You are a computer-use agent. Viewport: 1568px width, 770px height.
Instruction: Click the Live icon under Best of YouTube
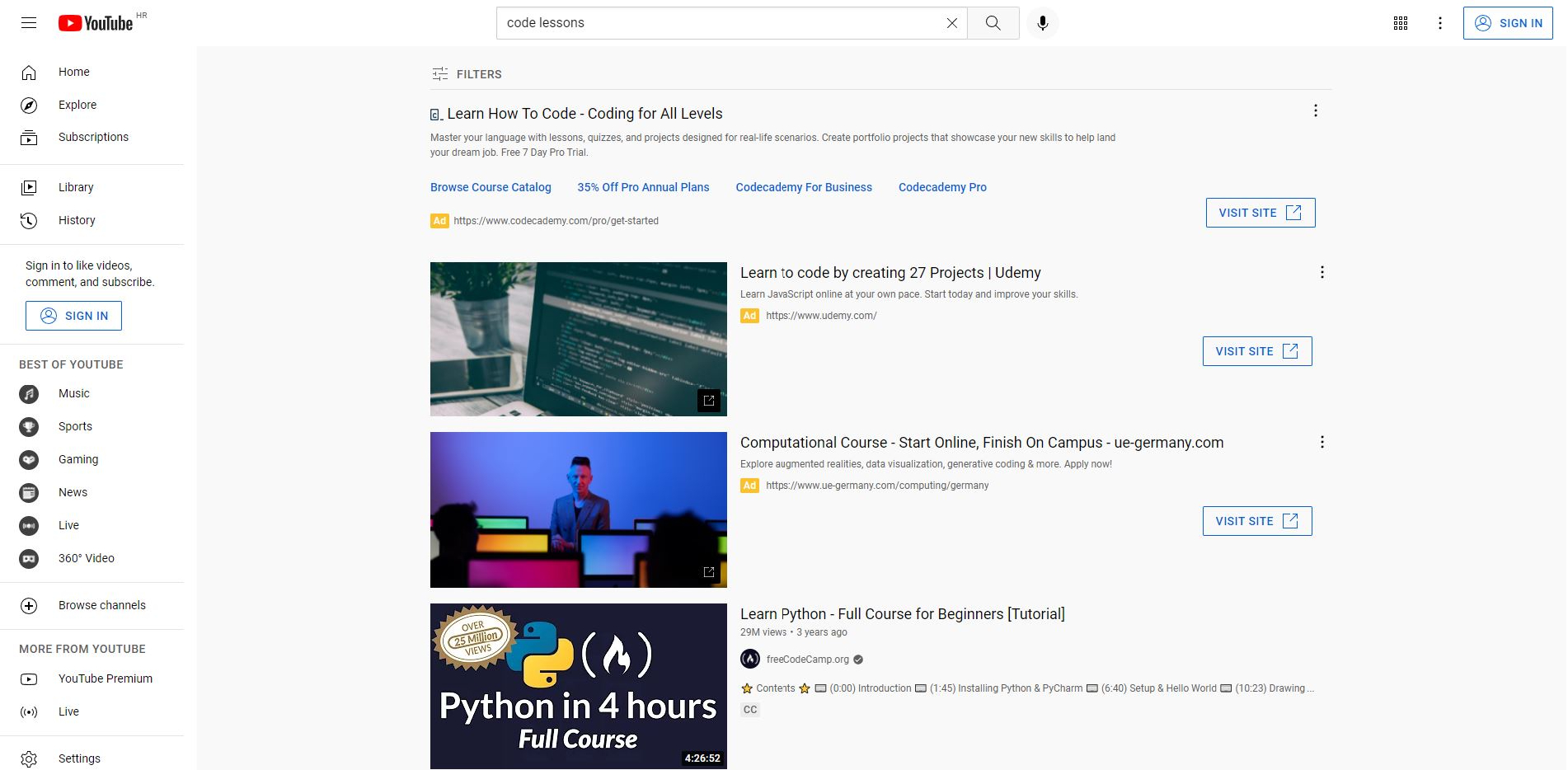[29, 526]
